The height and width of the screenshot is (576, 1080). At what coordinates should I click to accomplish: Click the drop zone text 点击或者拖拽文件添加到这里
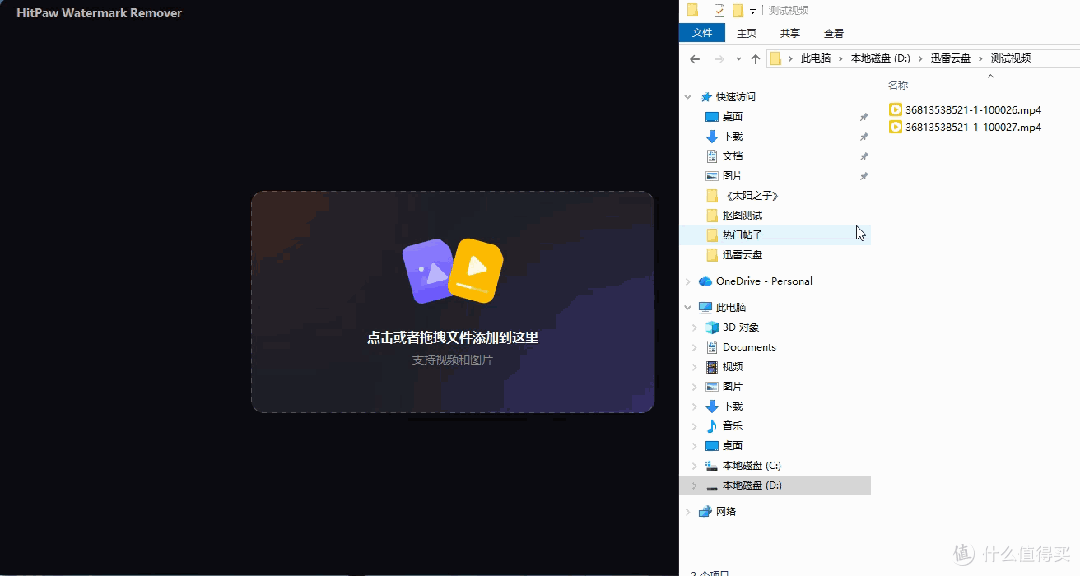point(453,338)
